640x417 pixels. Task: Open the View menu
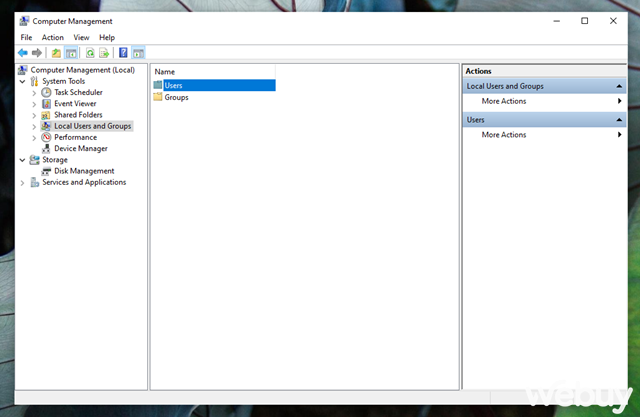pyautogui.click(x=81, y=37)
